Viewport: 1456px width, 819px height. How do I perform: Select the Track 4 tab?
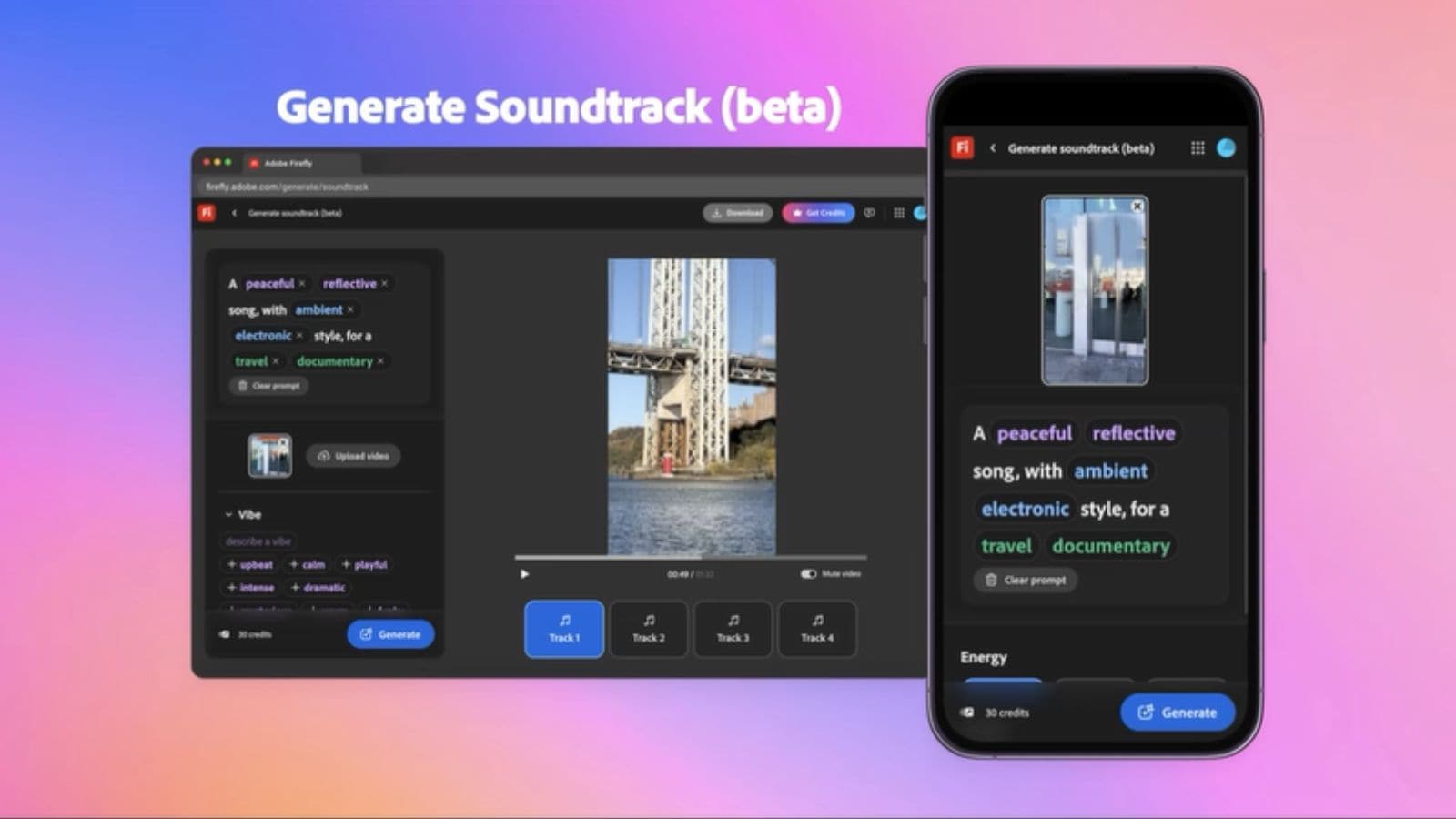pos(816,629)
